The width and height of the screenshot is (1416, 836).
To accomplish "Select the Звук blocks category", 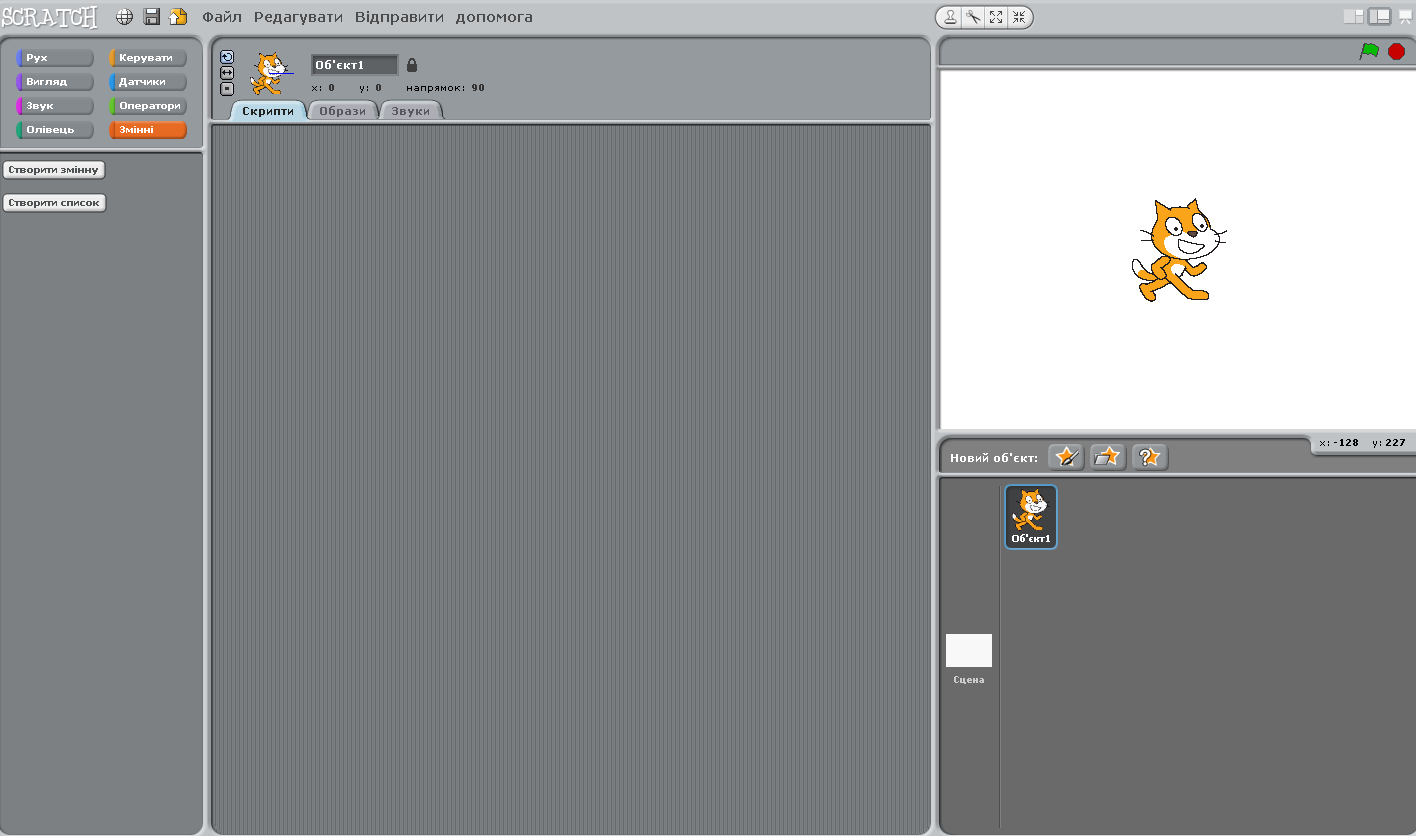I will tap(55, 106).
